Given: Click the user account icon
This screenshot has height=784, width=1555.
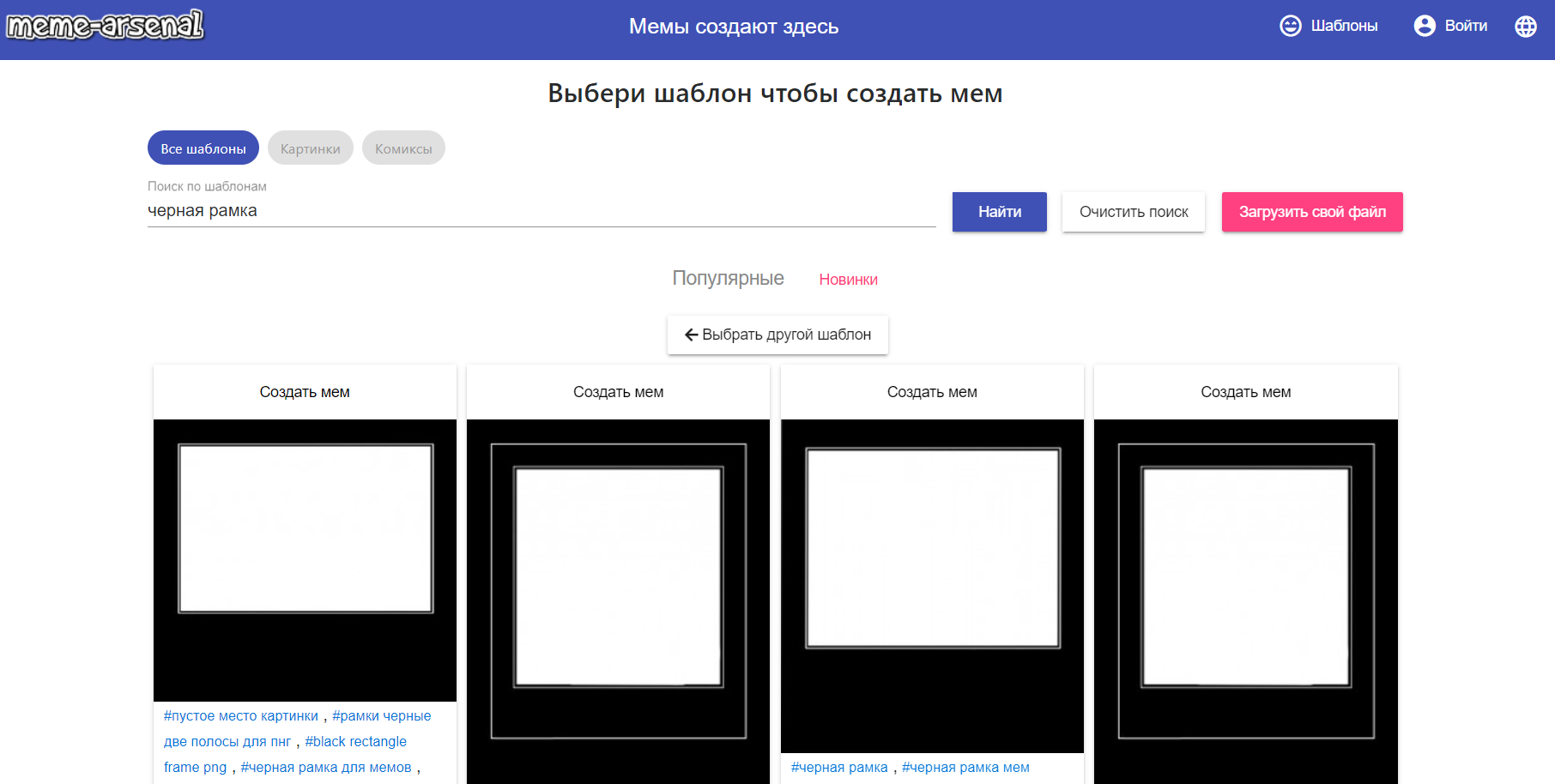Looking at the screenshot, I should coord(1425,26).
